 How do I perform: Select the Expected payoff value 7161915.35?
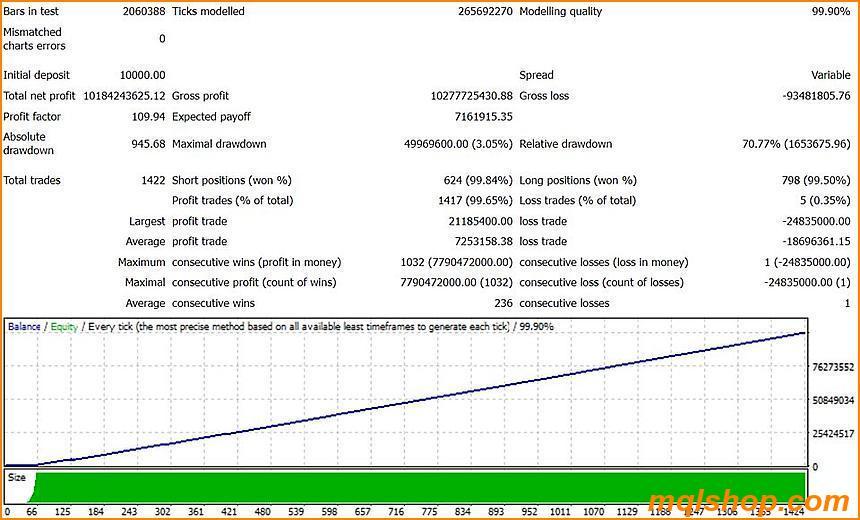pos(484,117)
